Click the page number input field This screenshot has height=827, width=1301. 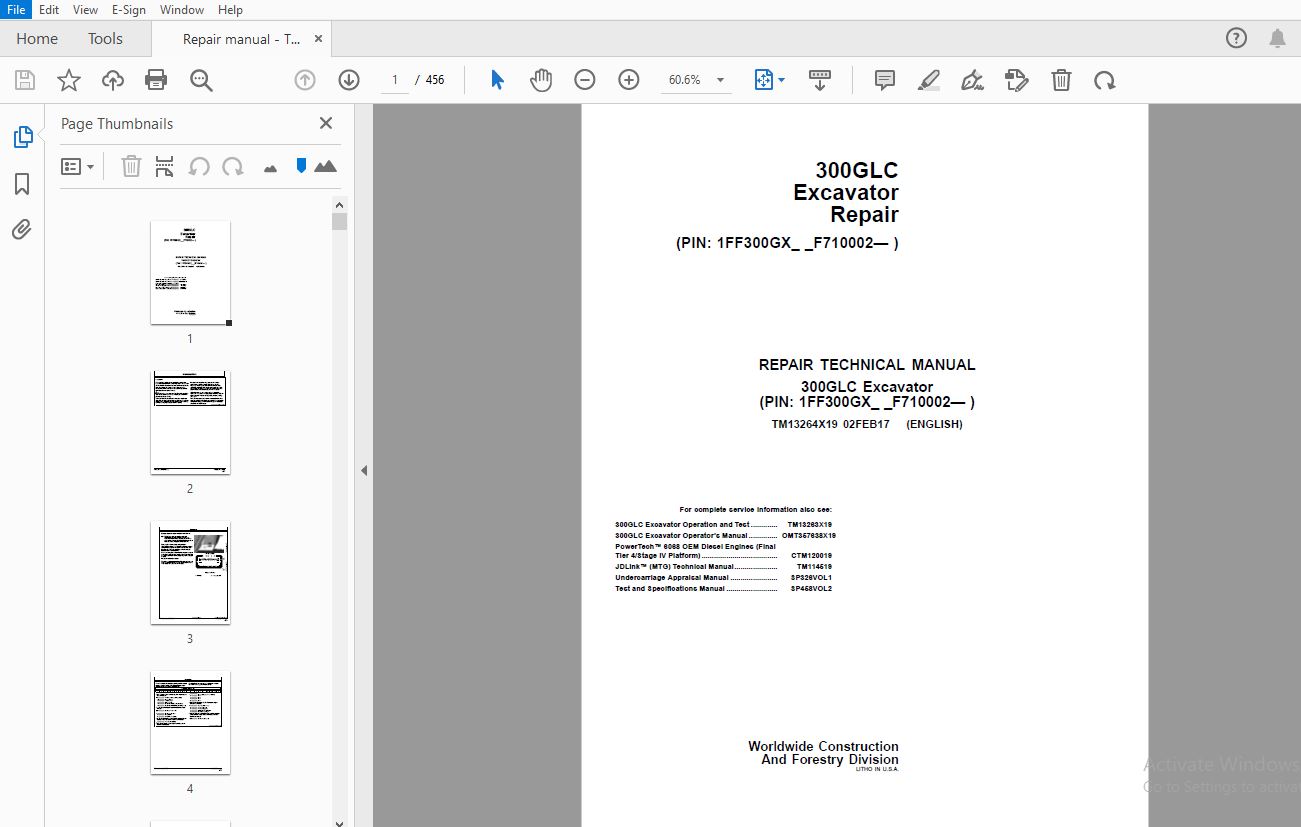tap(395, 80)
